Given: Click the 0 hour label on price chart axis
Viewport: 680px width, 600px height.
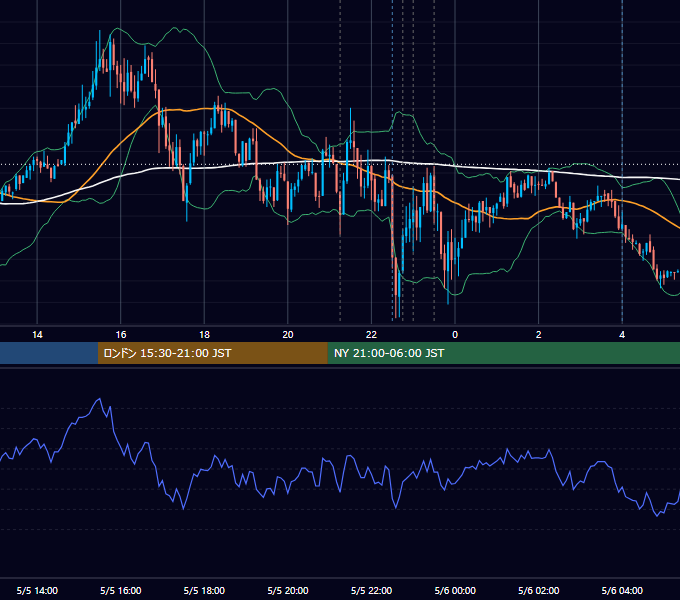Looking at the screenshot, I should tap(455, 335).
